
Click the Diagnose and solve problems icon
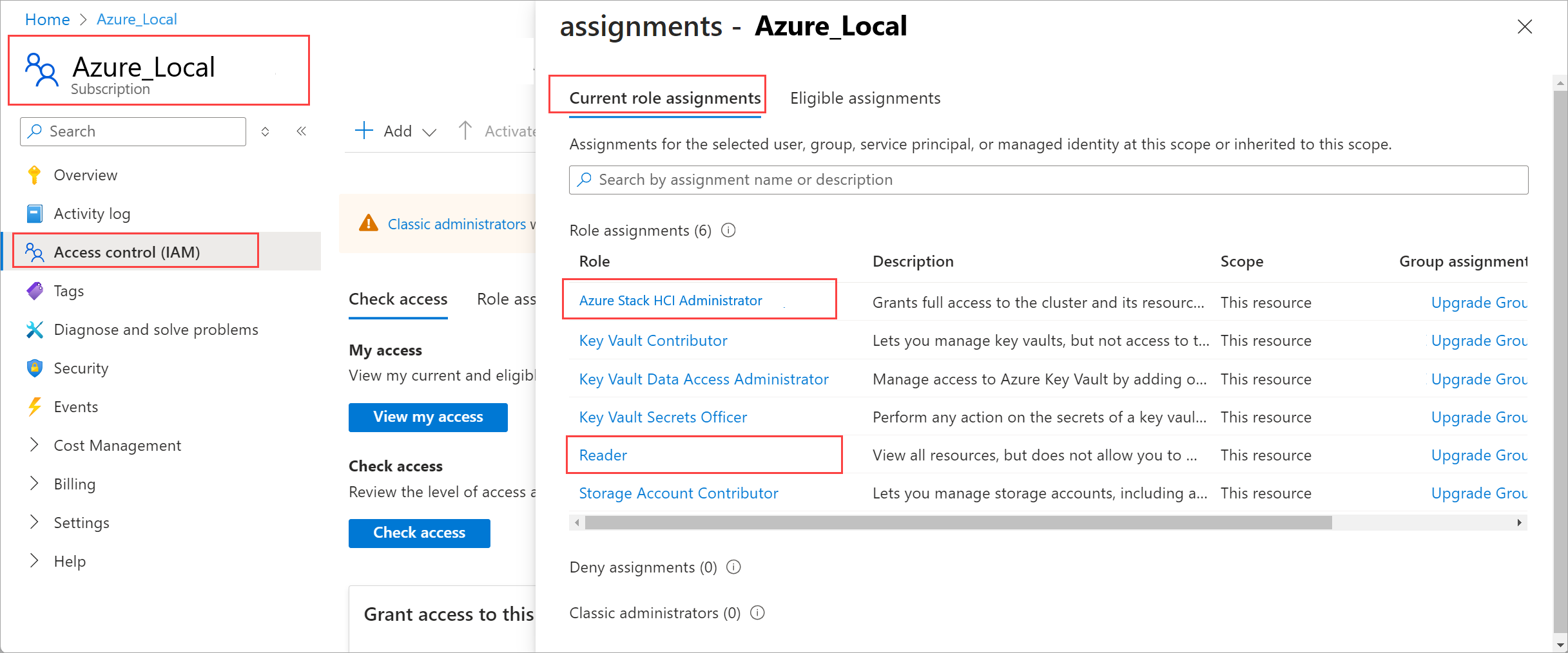coord(35,330)
